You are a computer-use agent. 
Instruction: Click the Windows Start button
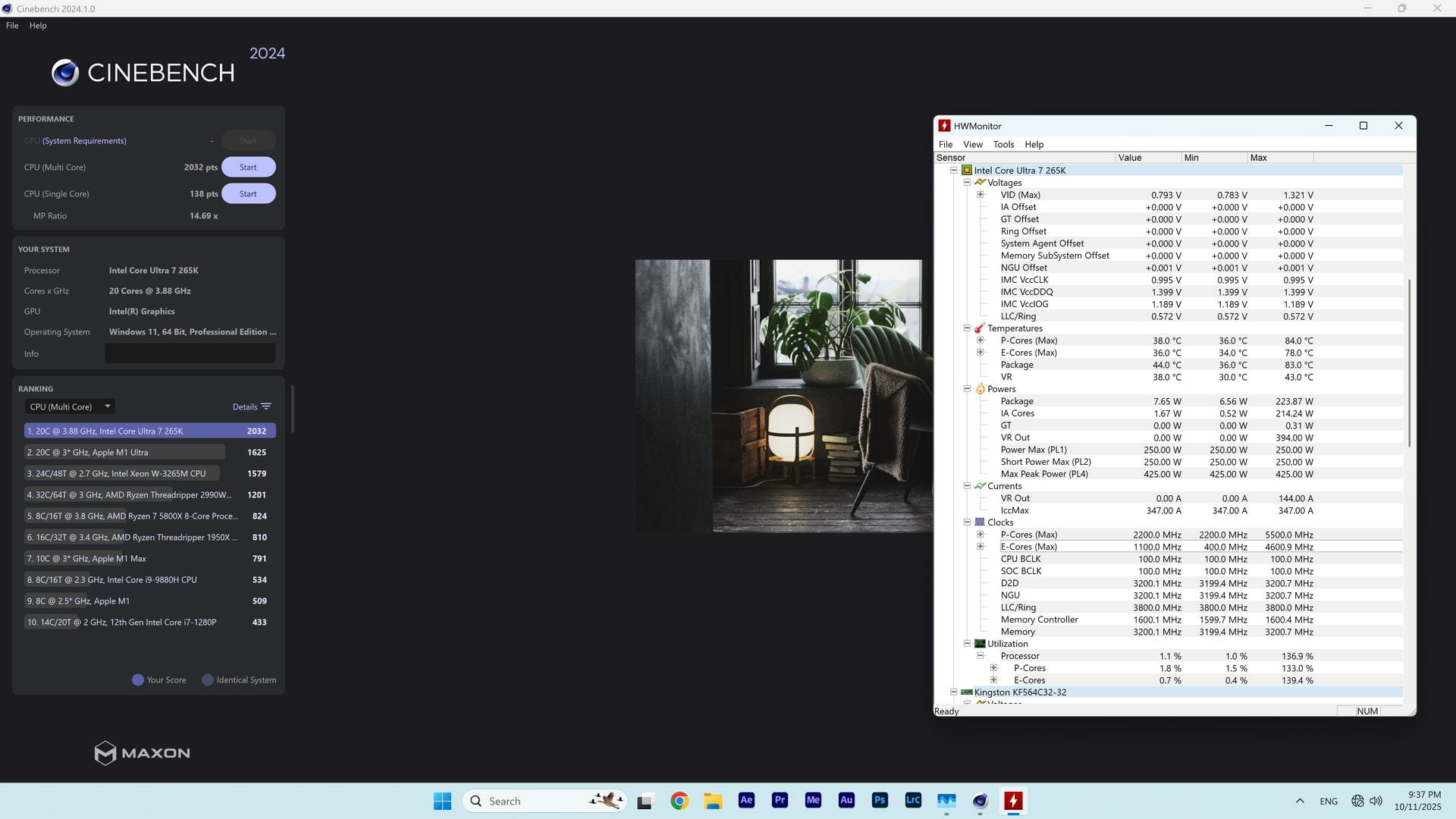pyautogui.click(x=442, y=800)
